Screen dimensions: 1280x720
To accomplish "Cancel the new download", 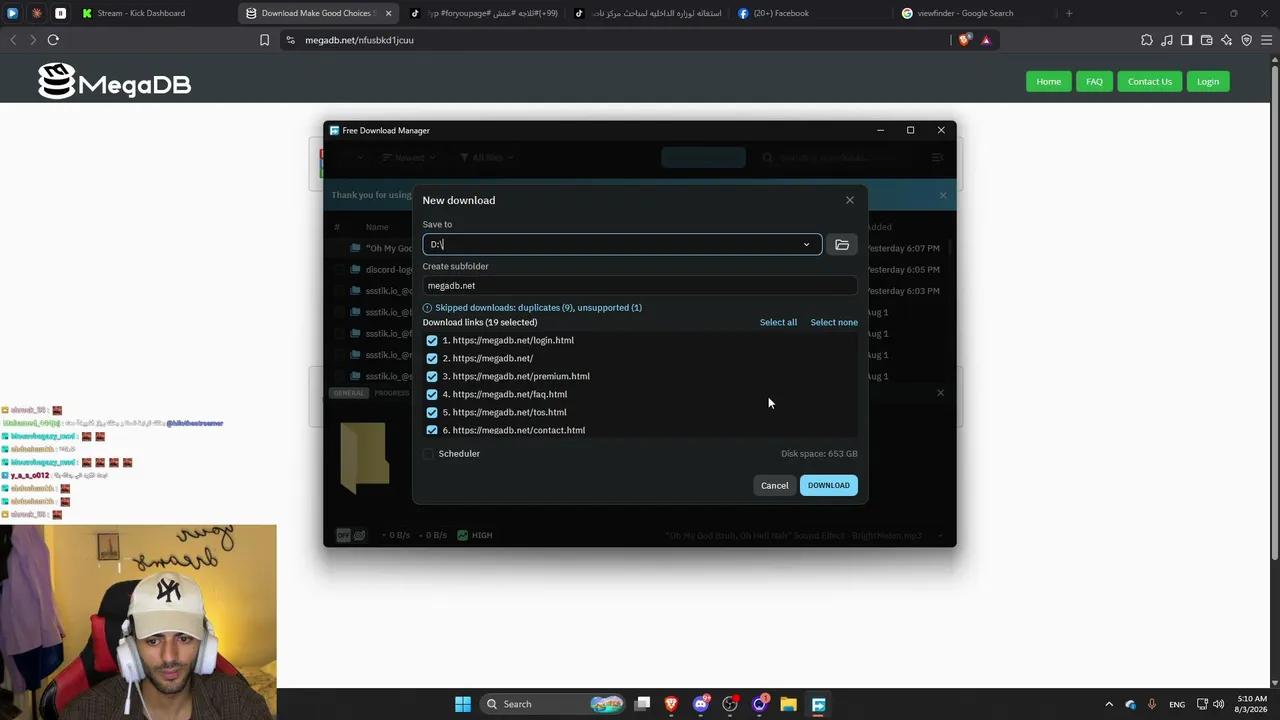I will tap(774, 486).
